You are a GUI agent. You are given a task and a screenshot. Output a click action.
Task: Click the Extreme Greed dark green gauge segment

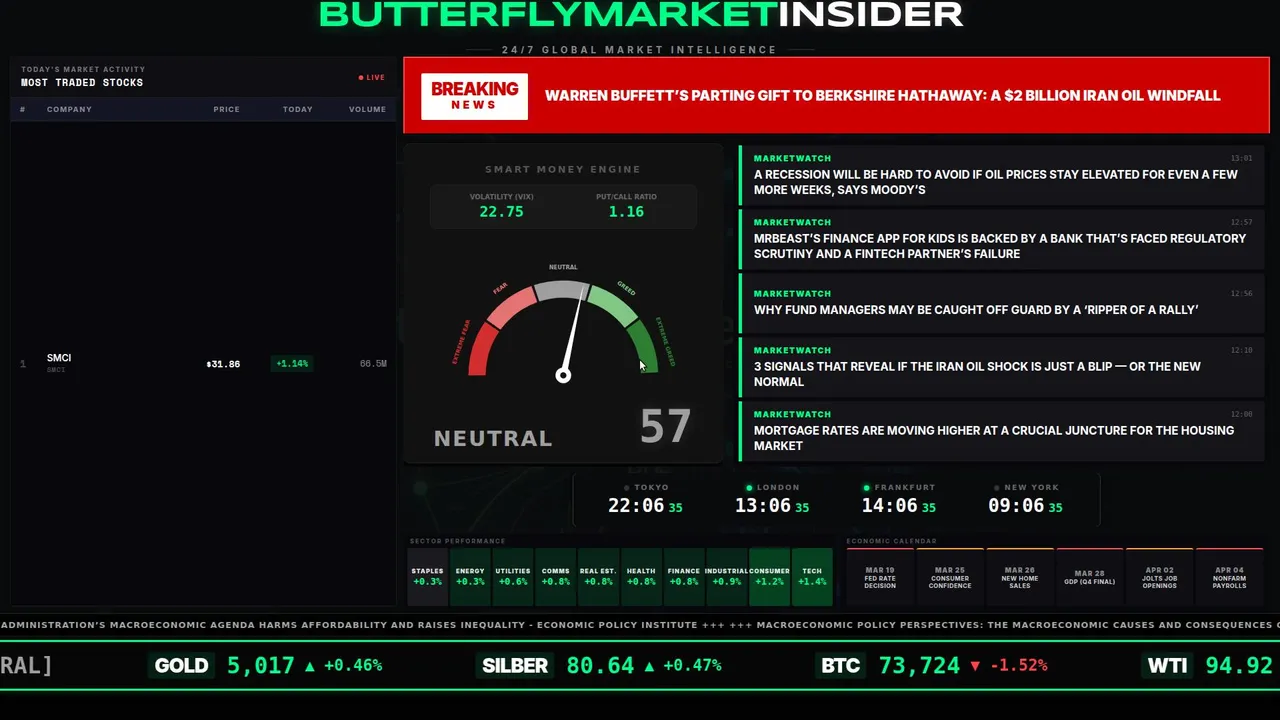pos(644,345)
